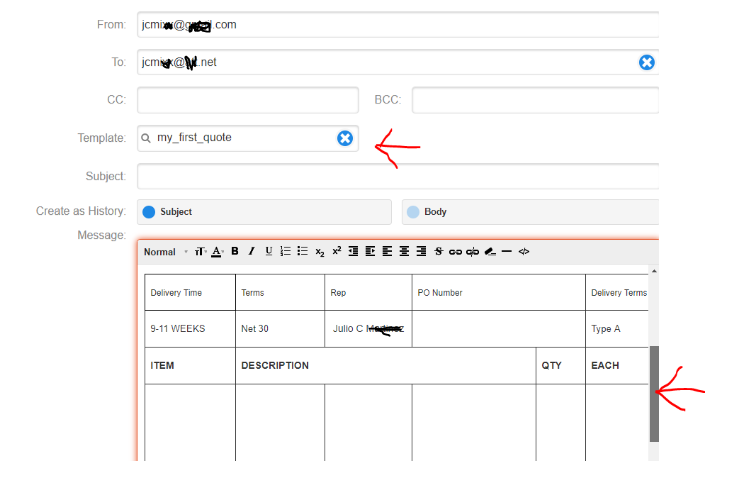Toggle italic formatting
The image size is (732, 492).
252,251
